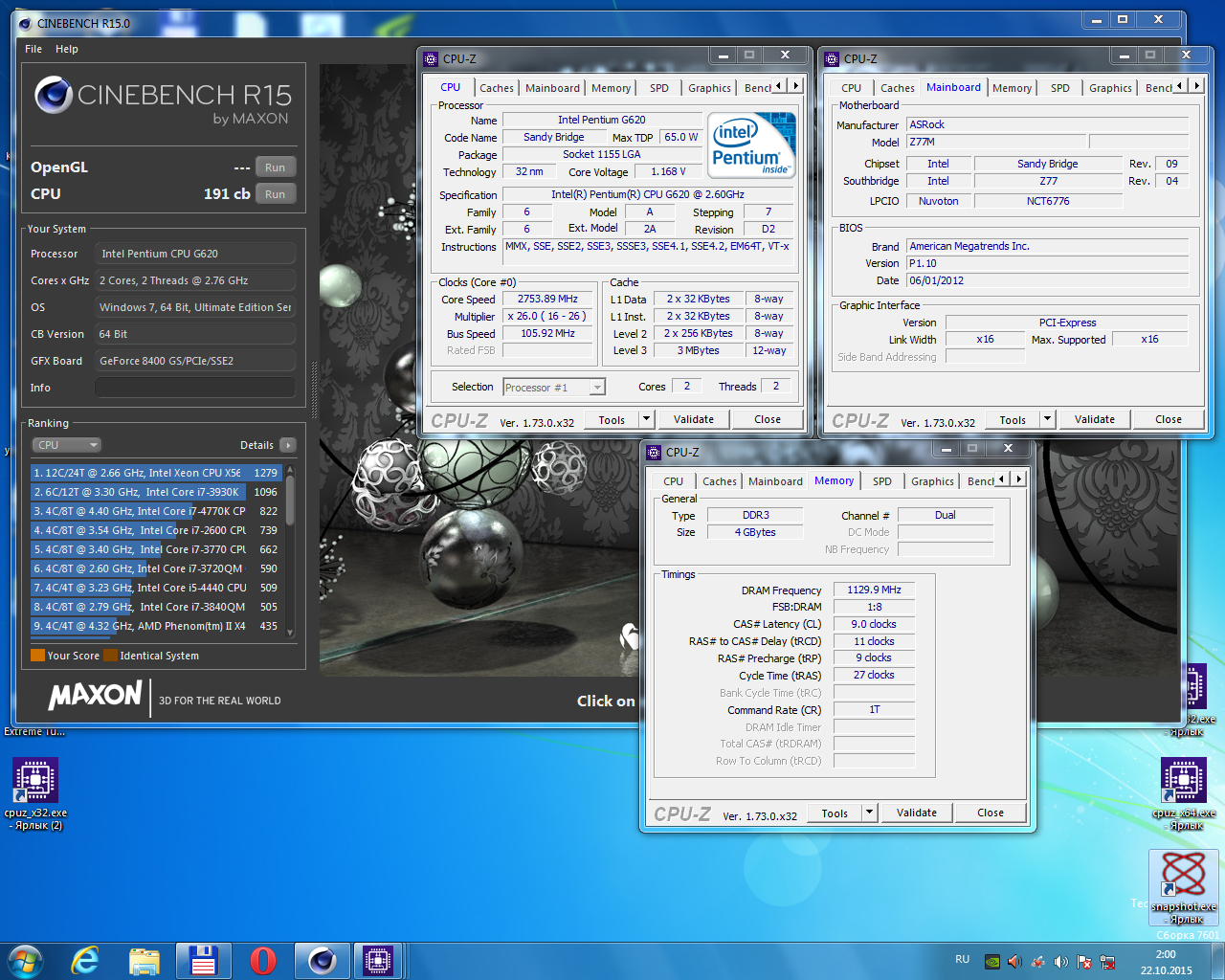Screen dimensions: 1225x980
Task: Click Validate in CPU-Z Memory window
Action: [917, 813]
